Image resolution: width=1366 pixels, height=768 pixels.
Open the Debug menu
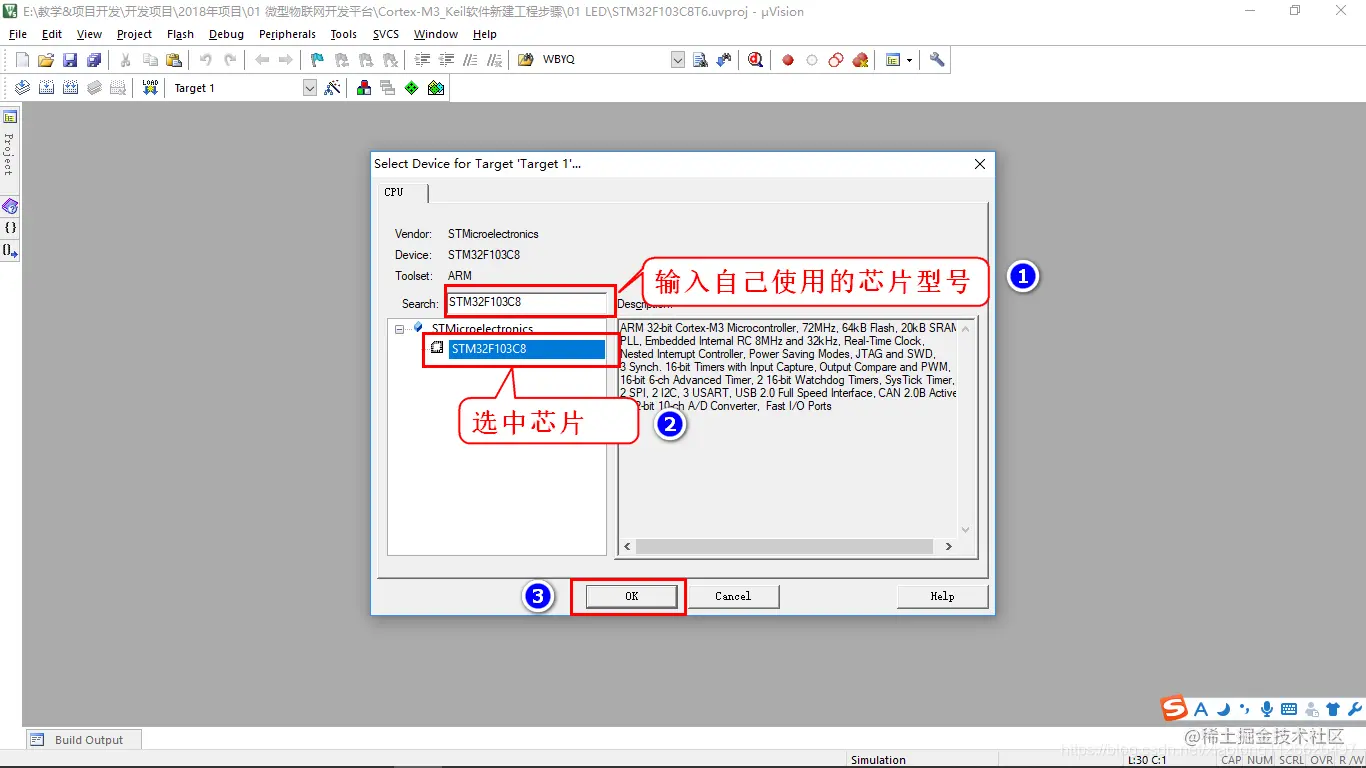226,34
